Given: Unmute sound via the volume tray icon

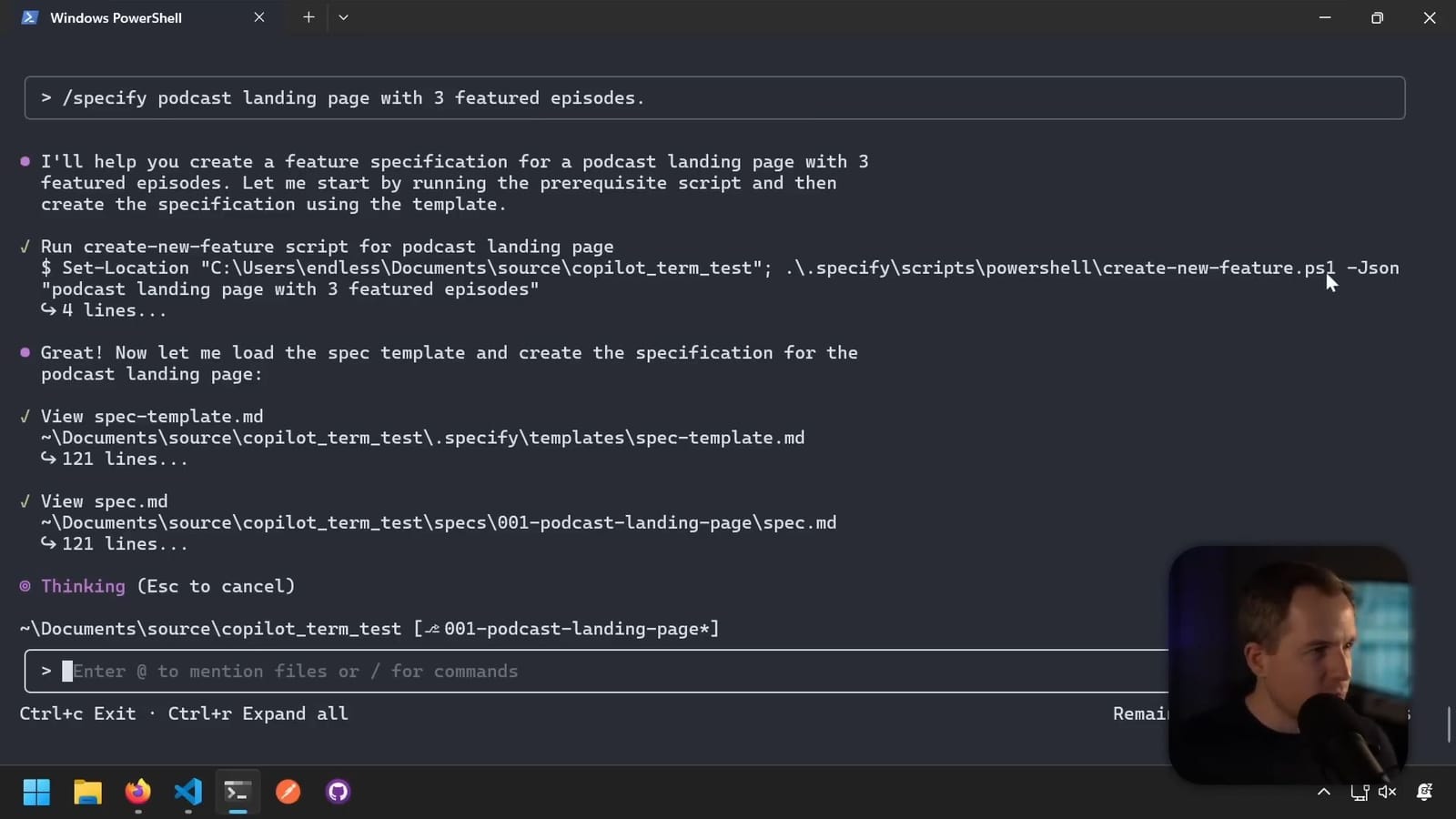Looking at the screenshot, I should click(x=1387, y=792).
